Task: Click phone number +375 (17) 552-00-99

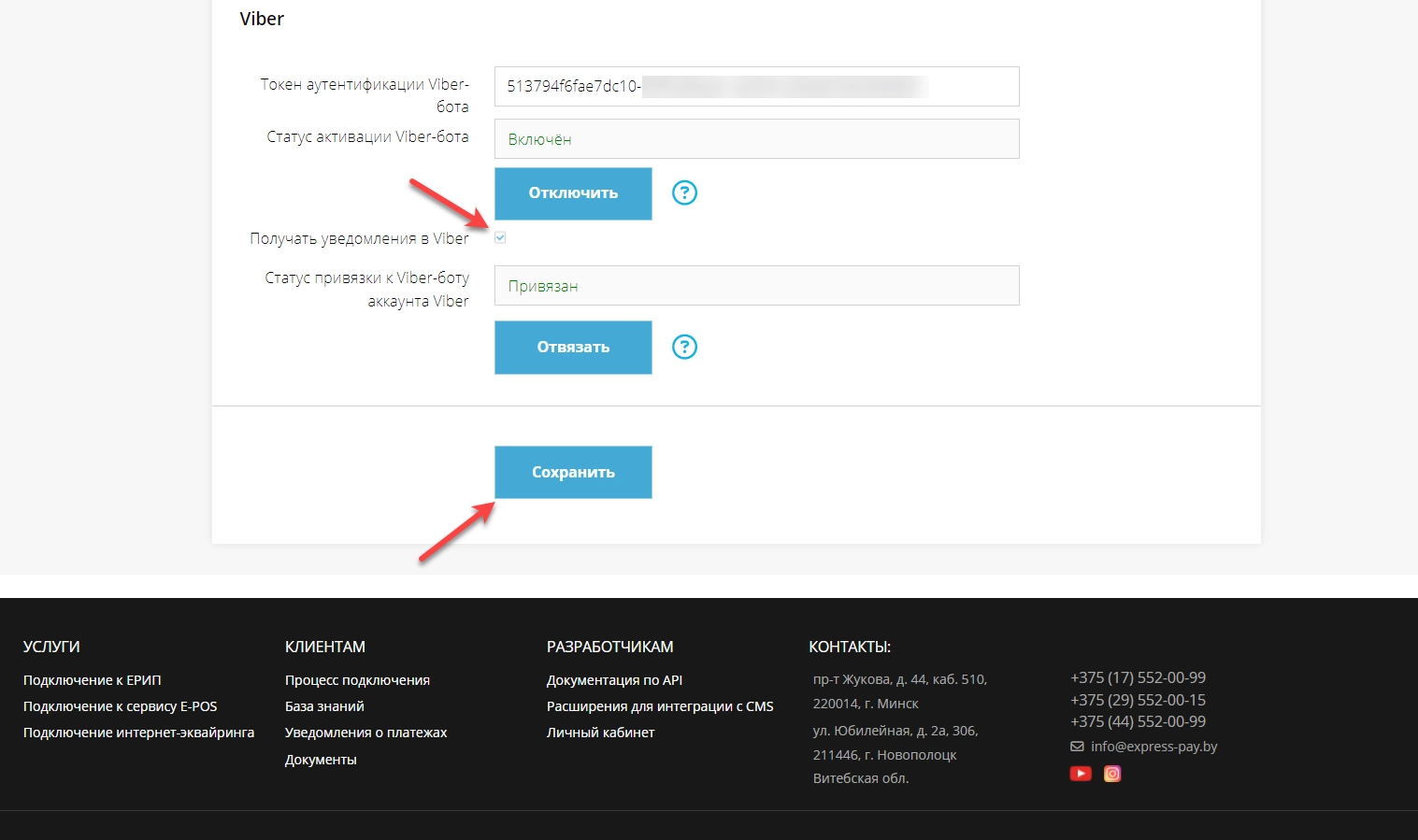Action: [x=1138, y=677]
